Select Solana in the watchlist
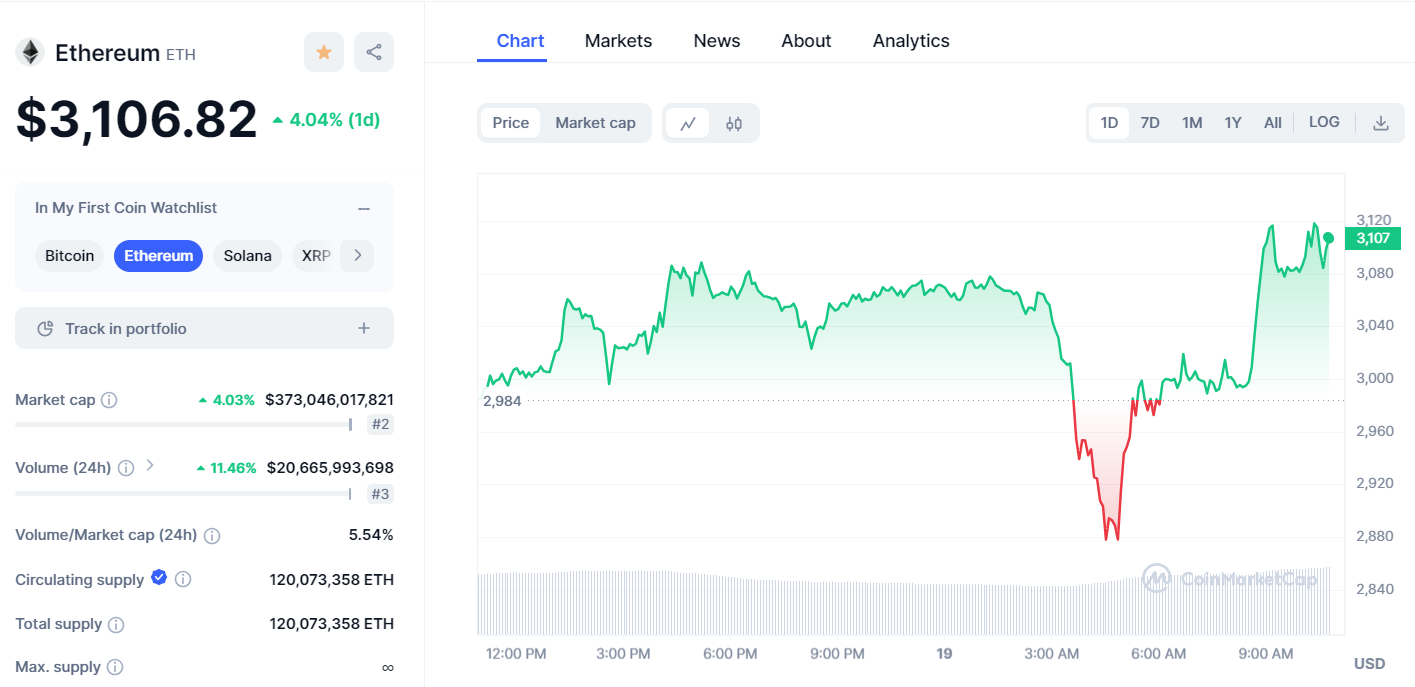The height and width of the screenshot is (687, 1415). [247, 256]
